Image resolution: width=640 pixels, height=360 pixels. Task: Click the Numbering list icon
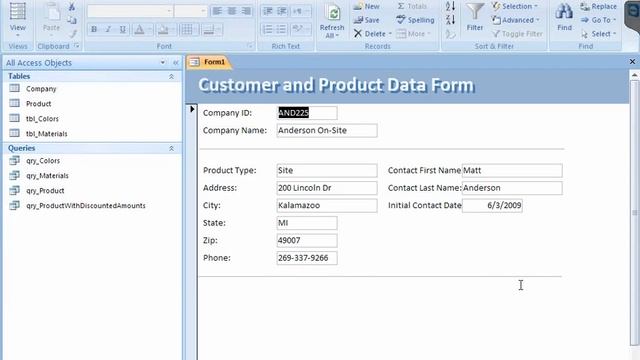267,29
